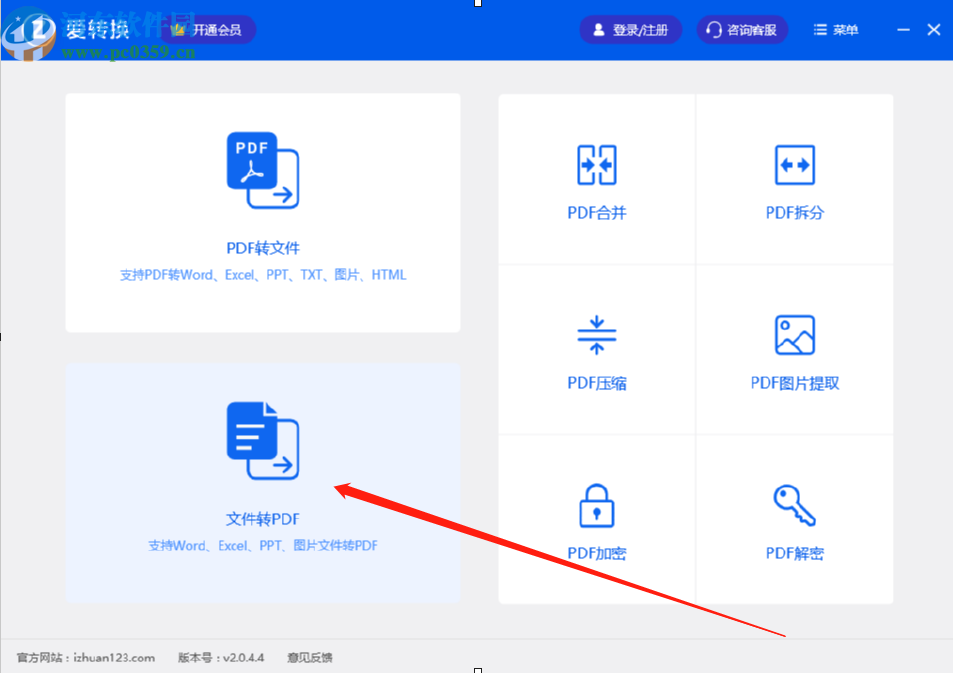Open the 登录/注册 login dialog
Screen dimensions: 953x673
click(630, 29)
